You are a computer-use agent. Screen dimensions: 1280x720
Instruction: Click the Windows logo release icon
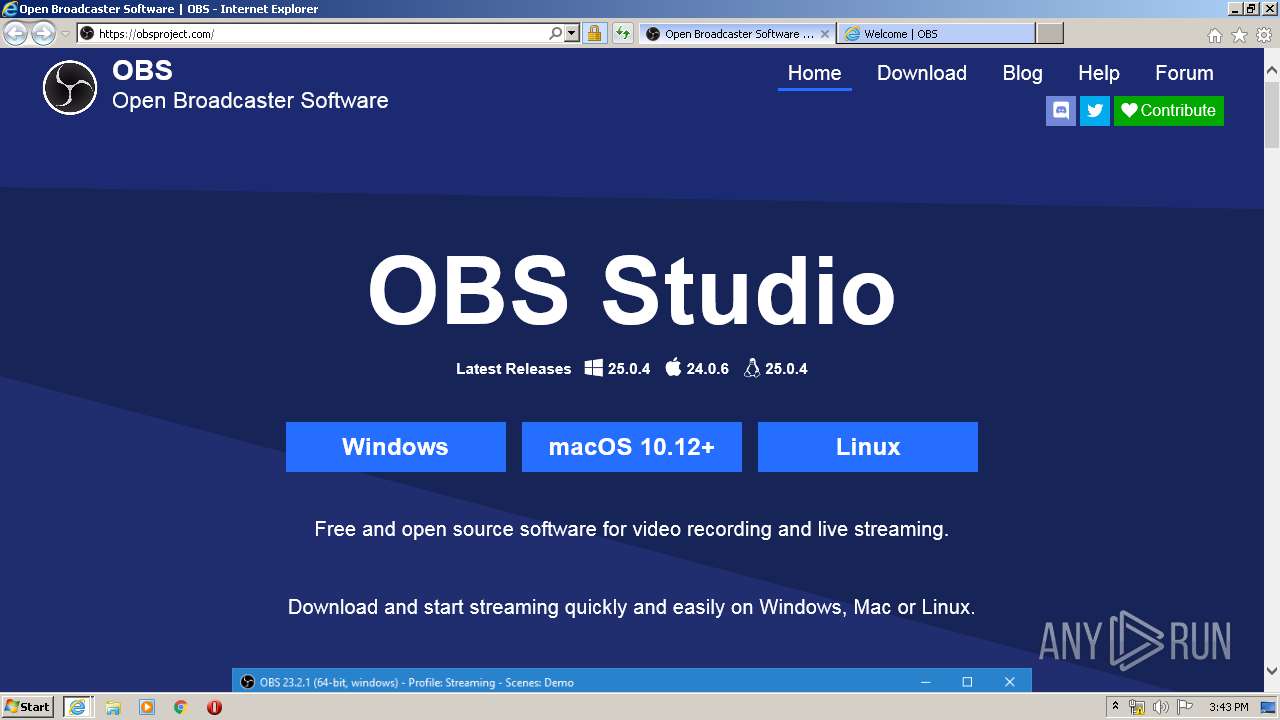click(x=593, y=368)
